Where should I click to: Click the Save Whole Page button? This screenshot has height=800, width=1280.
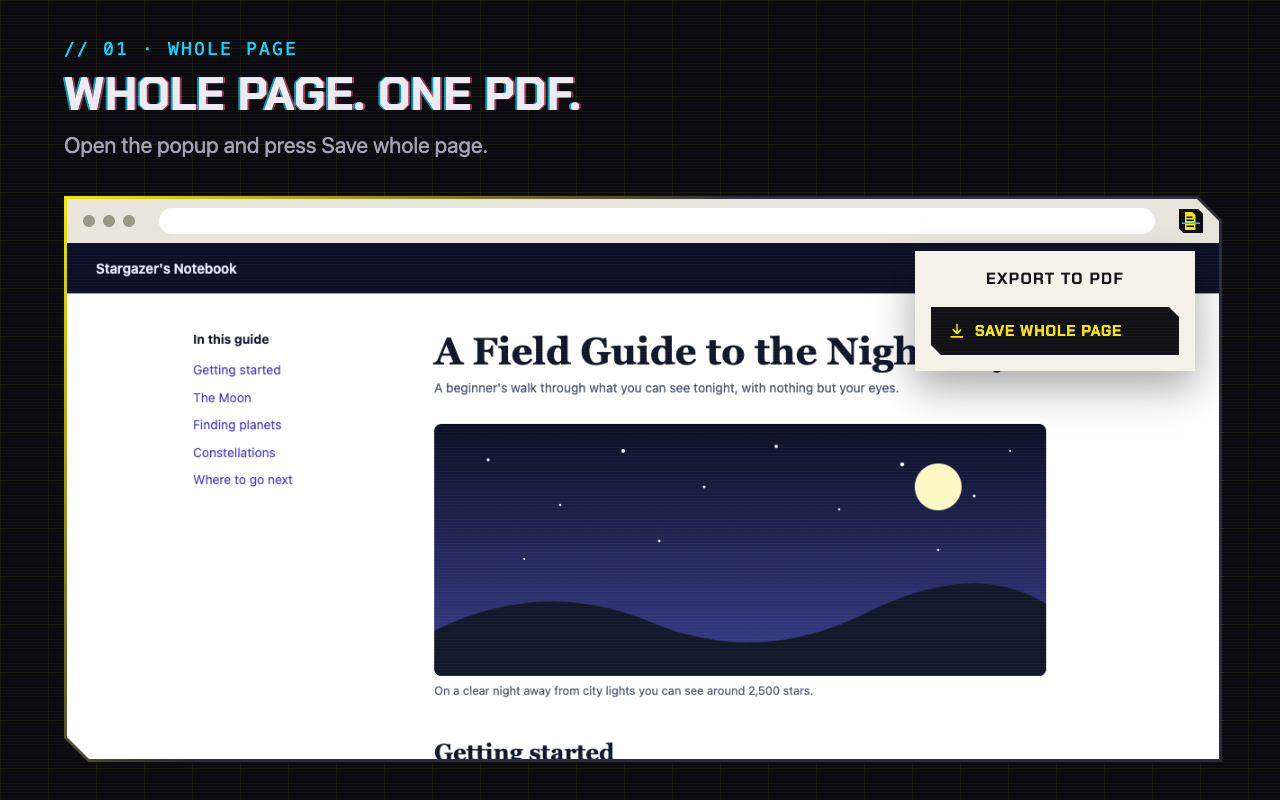[x=1055, y=331]
